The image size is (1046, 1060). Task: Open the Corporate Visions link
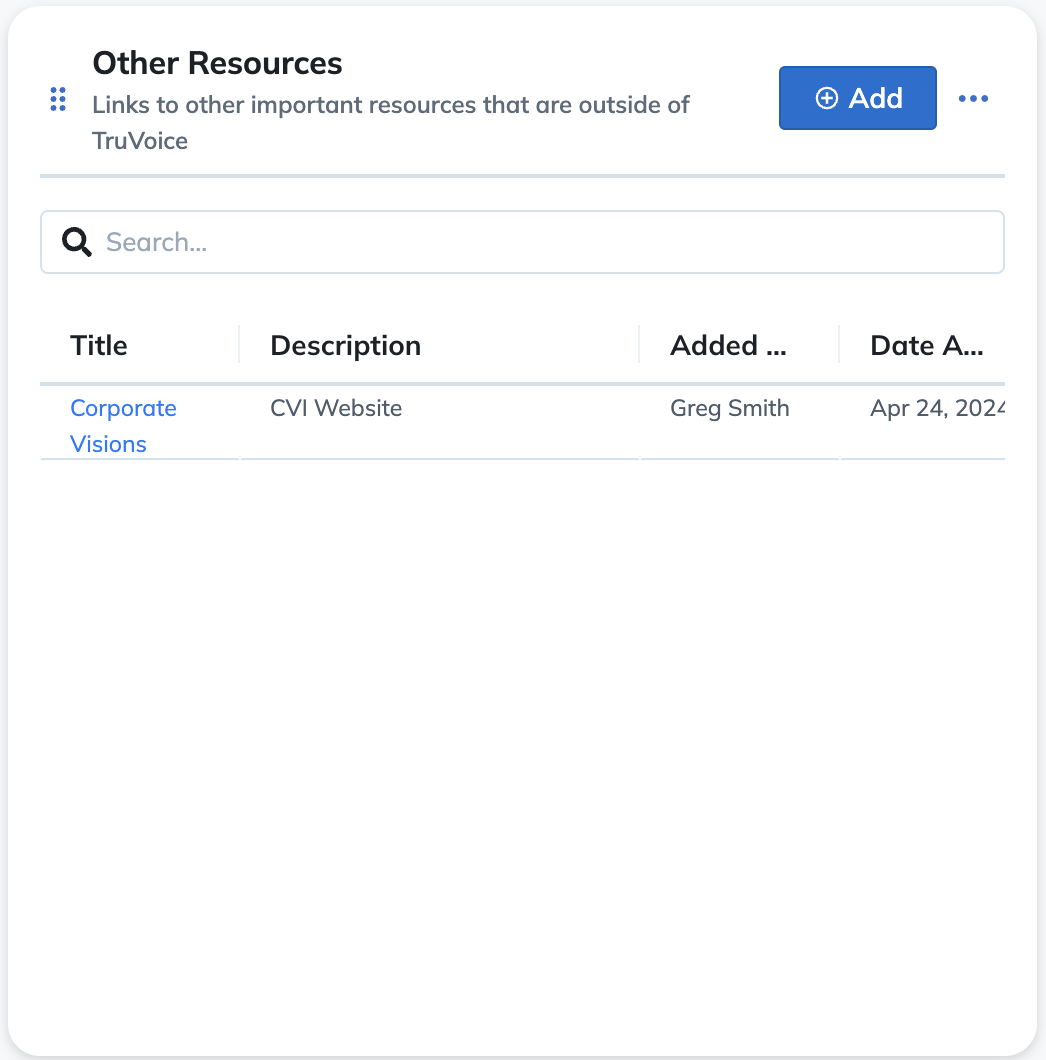click(x=123, y=426)
